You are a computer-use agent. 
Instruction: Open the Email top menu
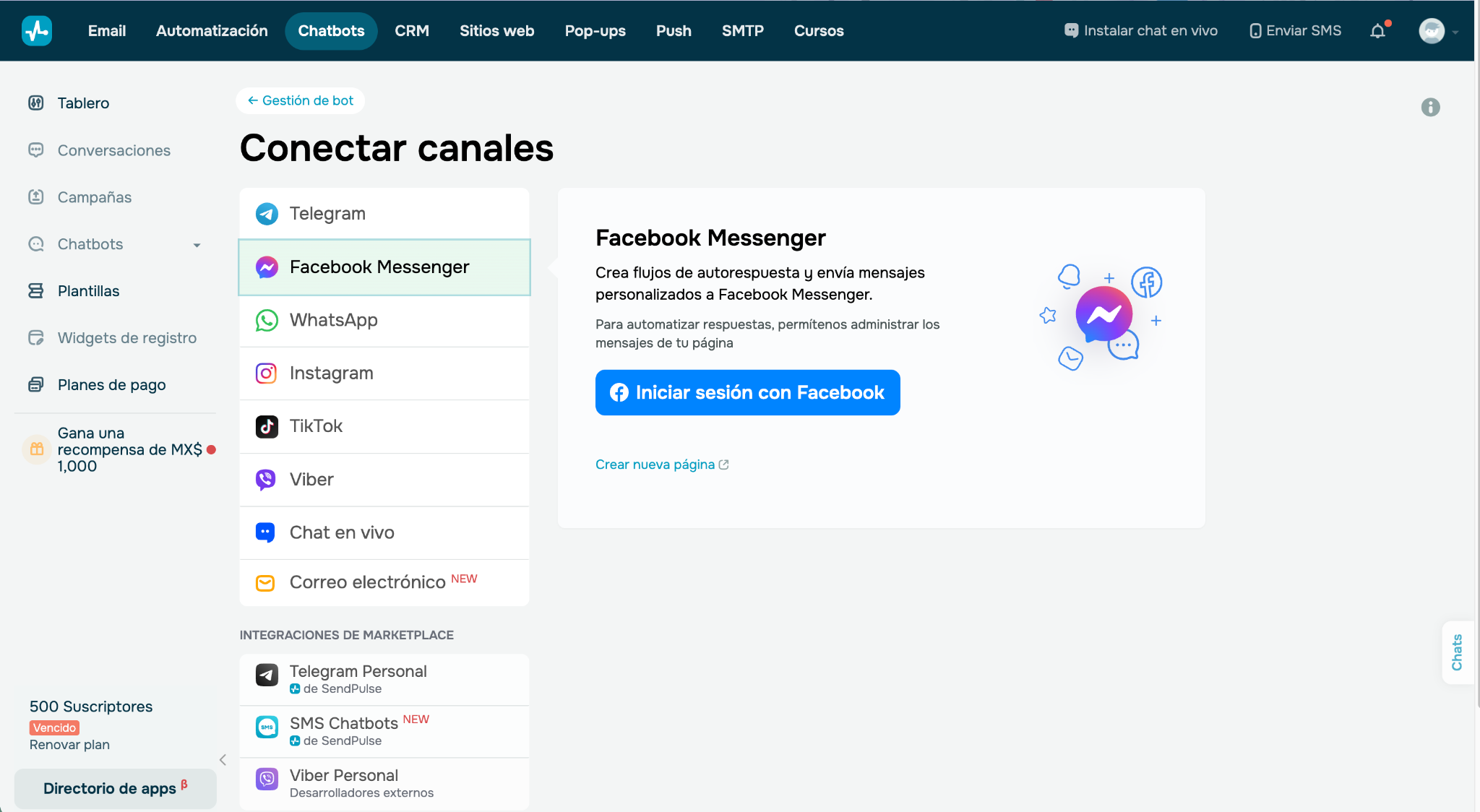pyautogui.click(x=107, y=30)
